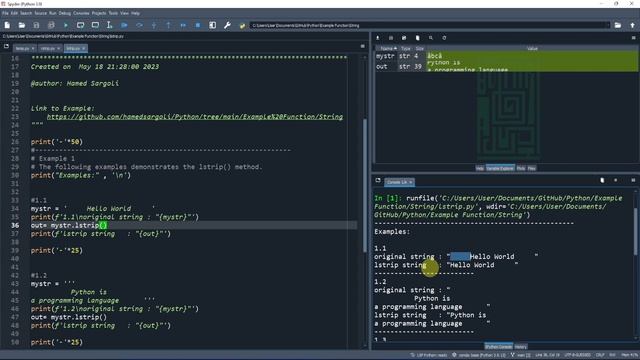Open the View menu
640x360 pixels.
click(124, 13)
